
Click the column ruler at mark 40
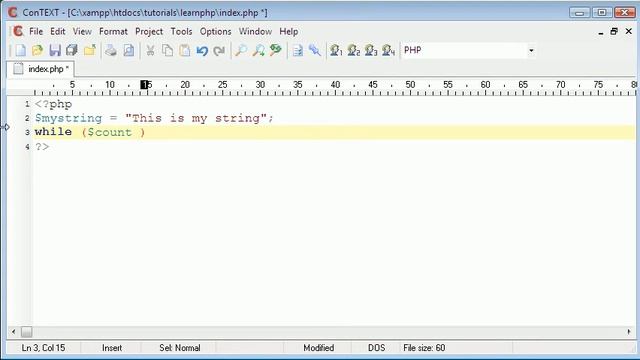[x=335, y=85]
